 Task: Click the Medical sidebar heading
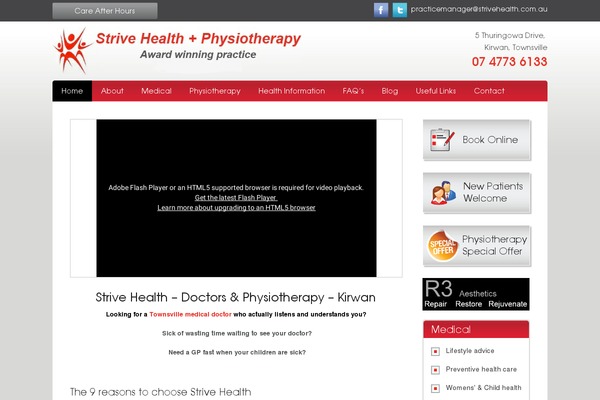[476, 329]
